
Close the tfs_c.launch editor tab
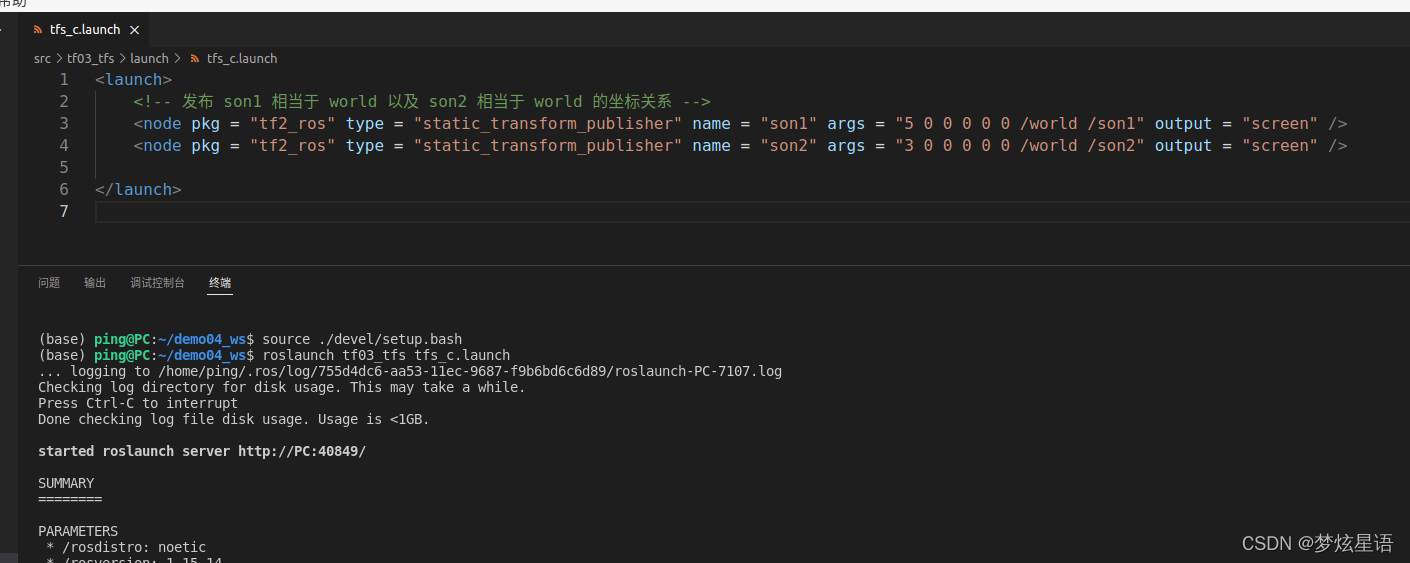pyautogui.click(x=135, y=30)
